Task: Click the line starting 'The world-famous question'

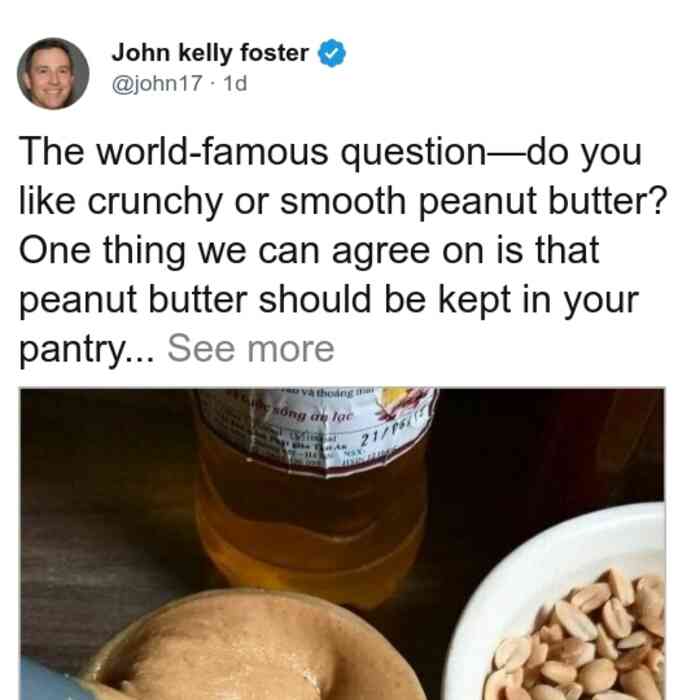Action: click(x=330, y=152)
